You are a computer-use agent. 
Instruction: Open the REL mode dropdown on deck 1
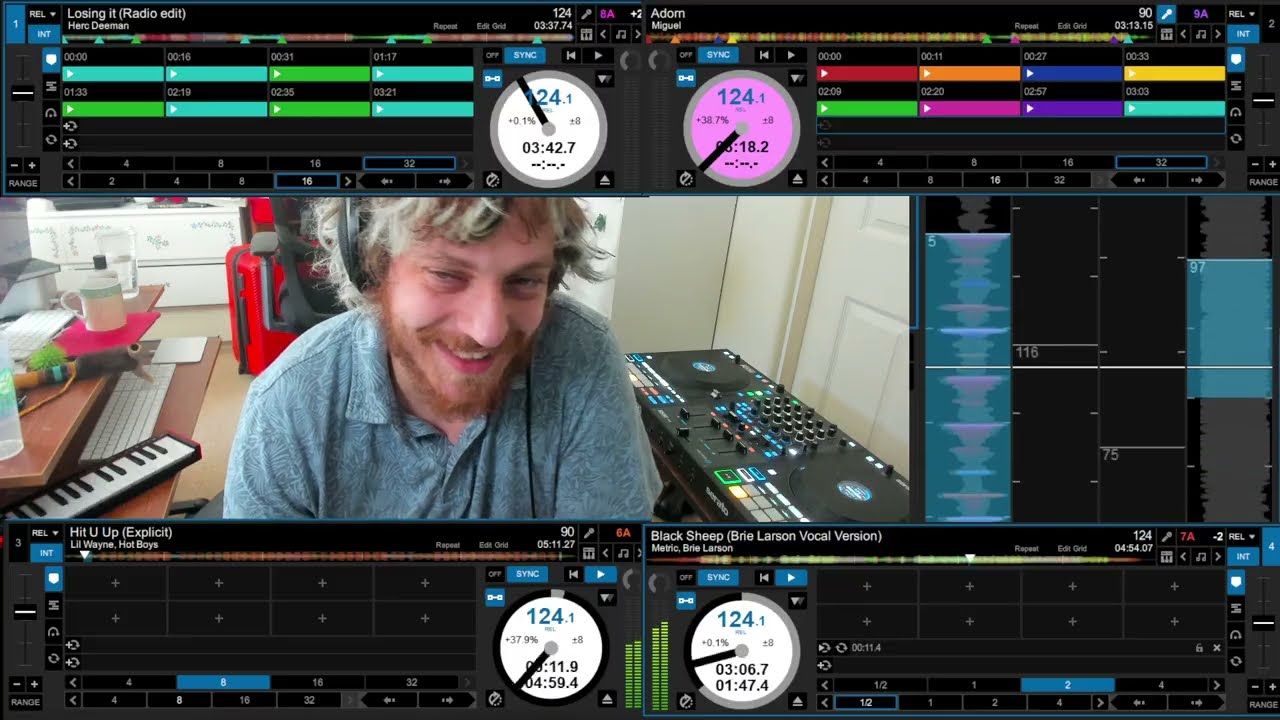coord(42,14)
